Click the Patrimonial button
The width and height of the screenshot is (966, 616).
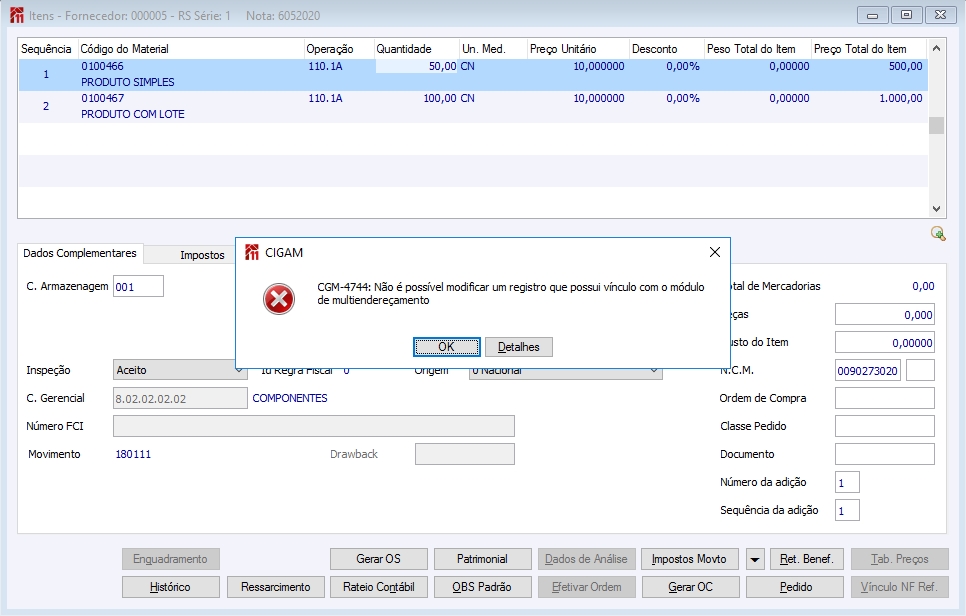coord(482,559)
